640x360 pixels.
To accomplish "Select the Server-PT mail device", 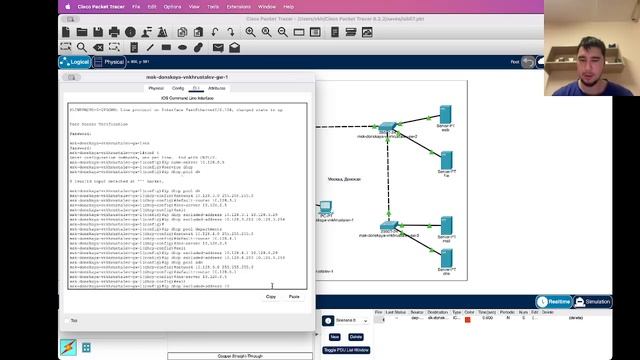I will click(446, 227).
